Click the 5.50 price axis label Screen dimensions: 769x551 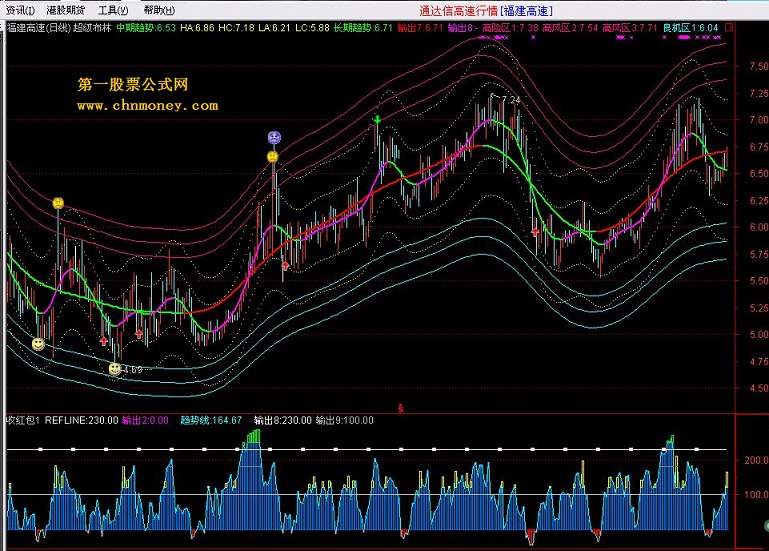click(758, 281)
